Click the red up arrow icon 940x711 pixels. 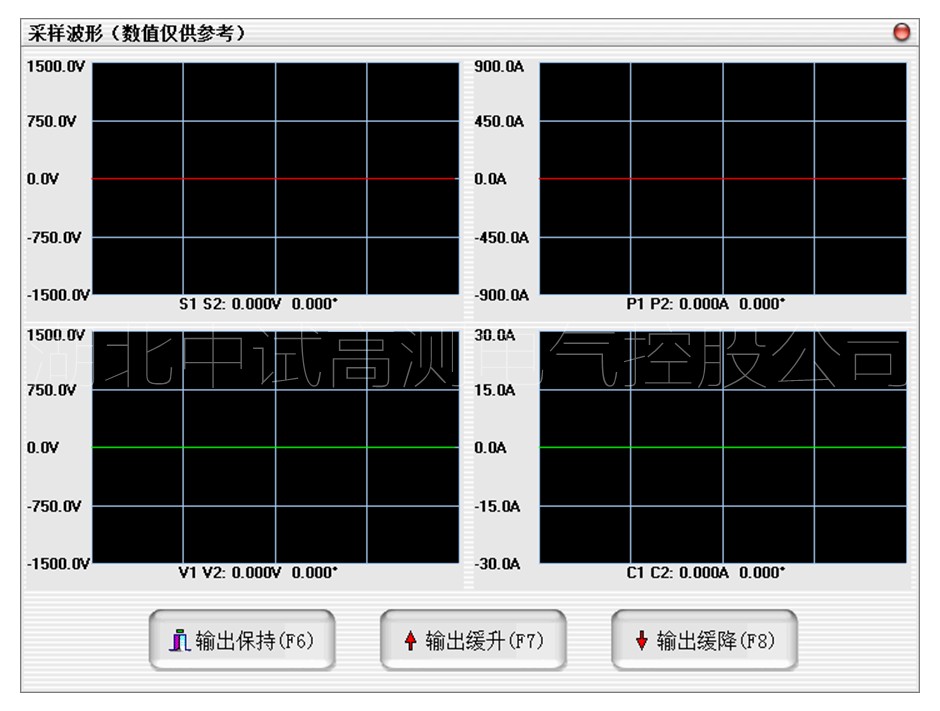[x=410, y=642]
